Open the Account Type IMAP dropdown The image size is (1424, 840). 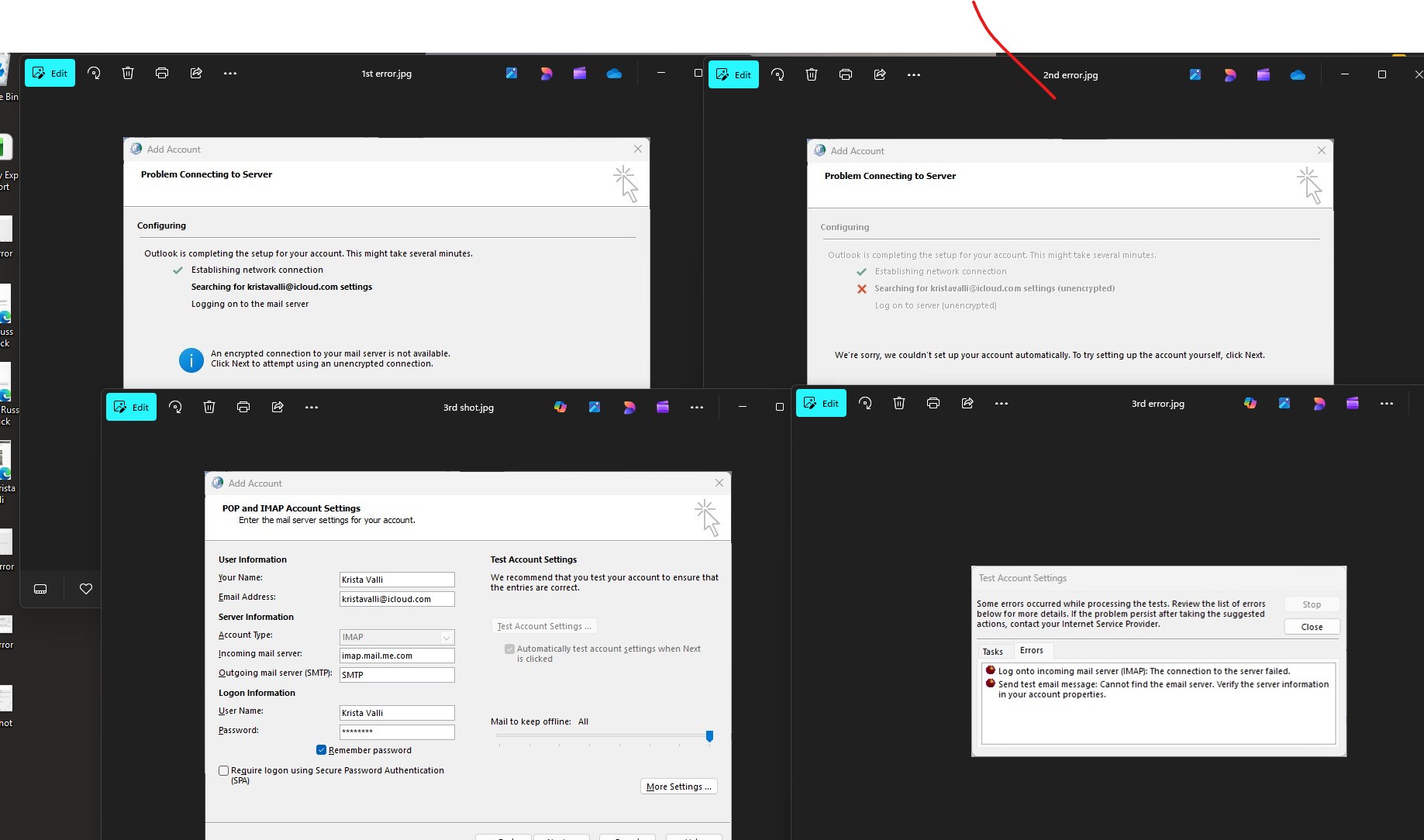[x=397, y=637]
